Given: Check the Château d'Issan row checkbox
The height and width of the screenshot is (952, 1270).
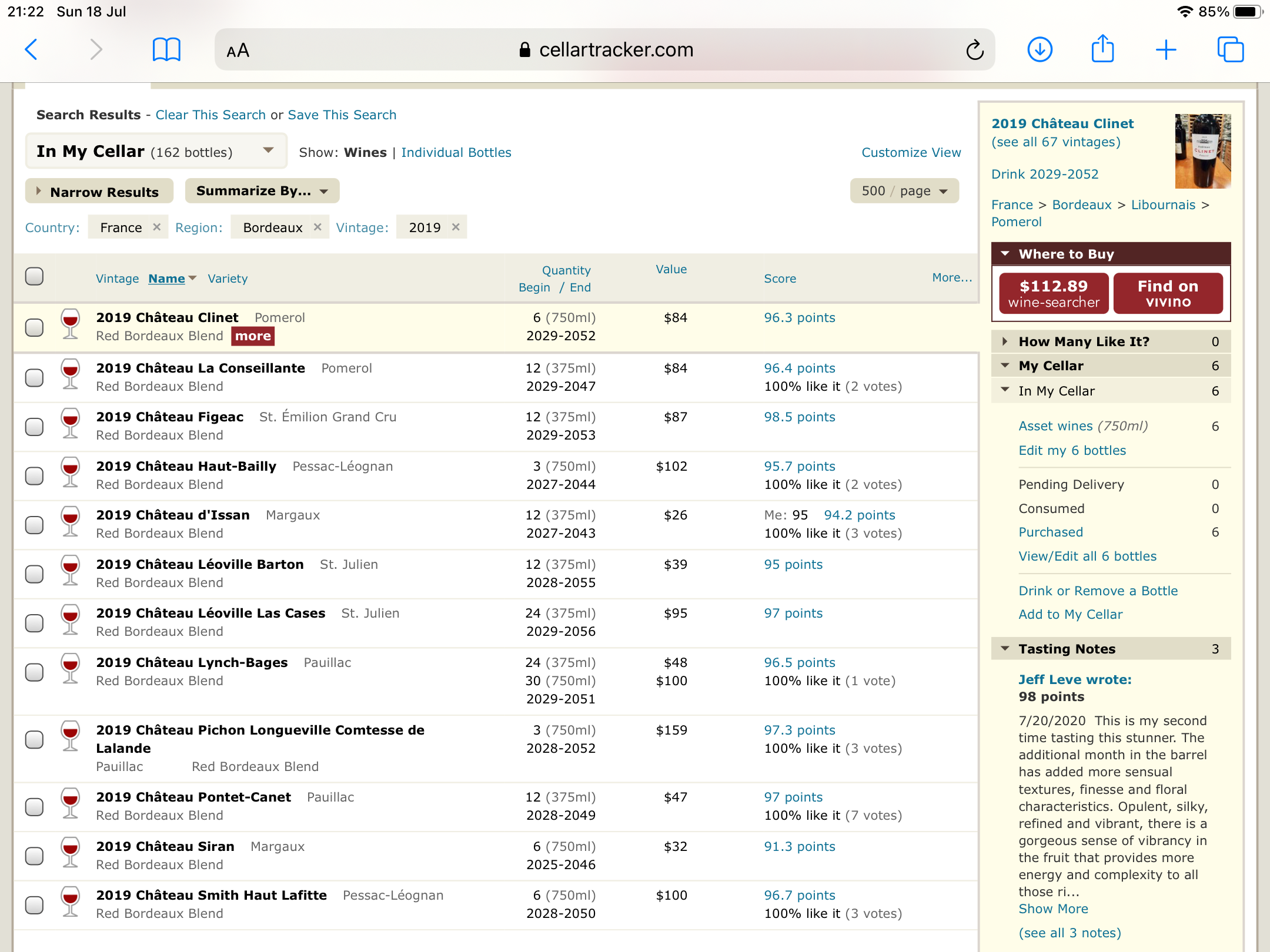Looking at the screenshot, I should (35, 525).
